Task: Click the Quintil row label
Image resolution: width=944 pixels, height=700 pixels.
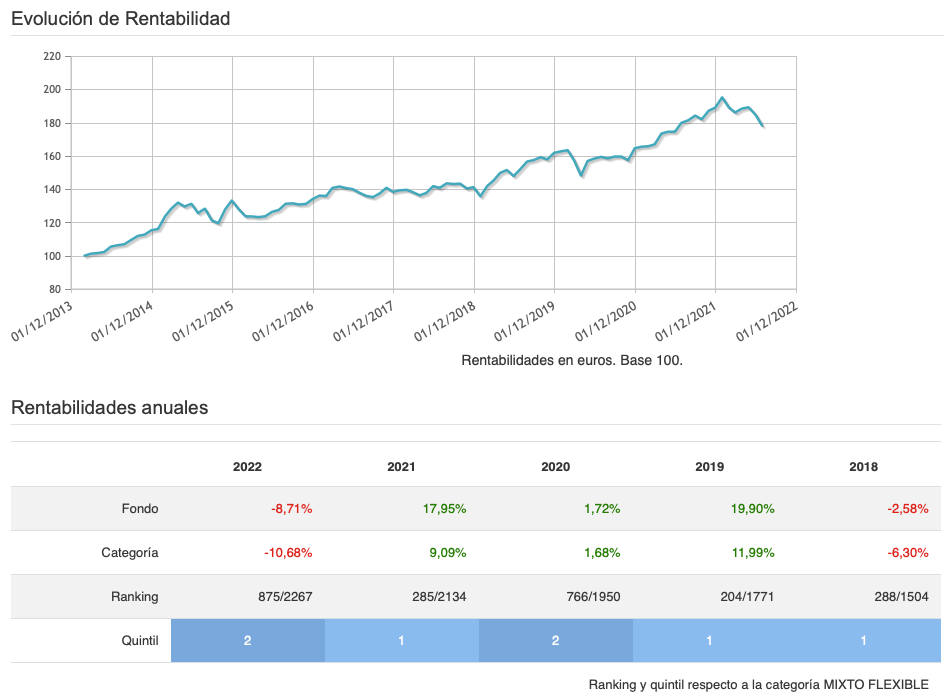Action: click(139, 640)
